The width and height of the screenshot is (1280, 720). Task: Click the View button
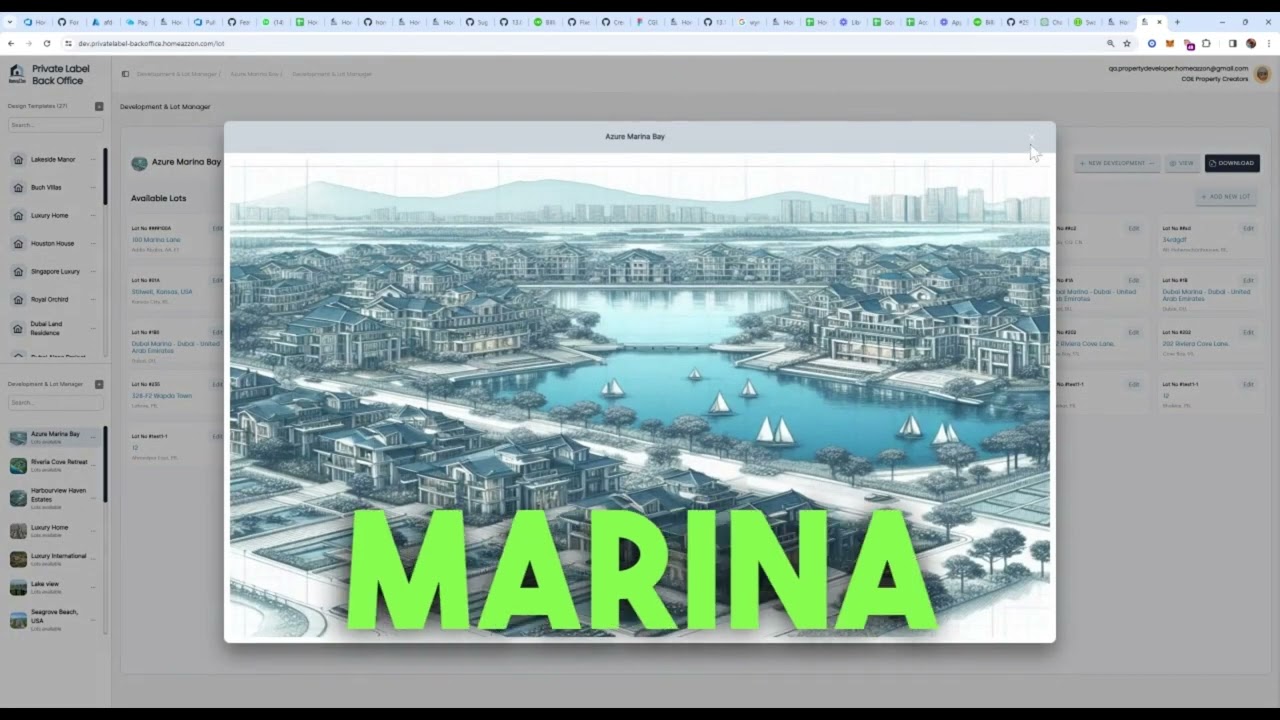(1182, 163)
